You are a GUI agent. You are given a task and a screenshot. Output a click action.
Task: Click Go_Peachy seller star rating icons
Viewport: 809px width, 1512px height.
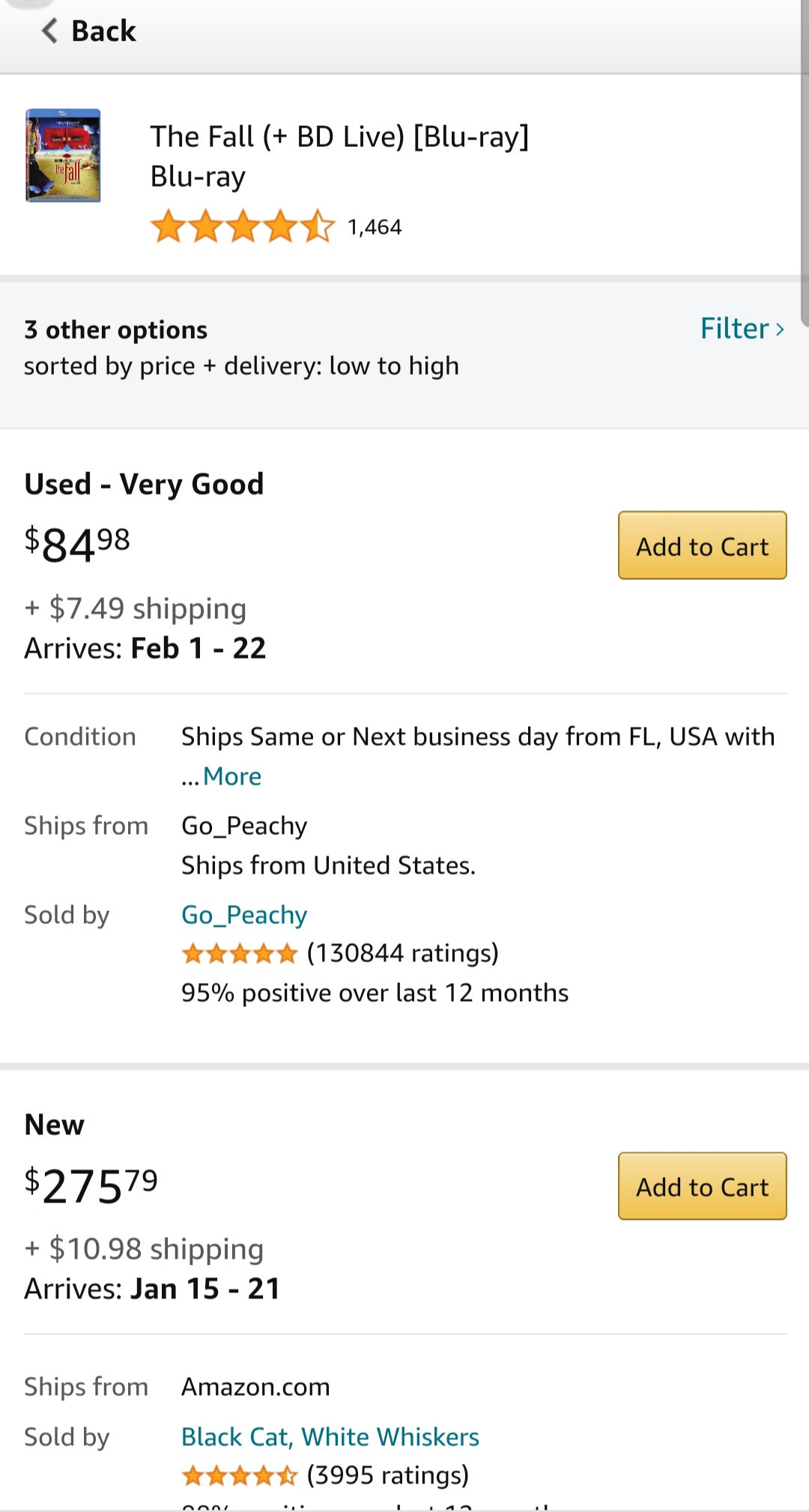[240, 953]
